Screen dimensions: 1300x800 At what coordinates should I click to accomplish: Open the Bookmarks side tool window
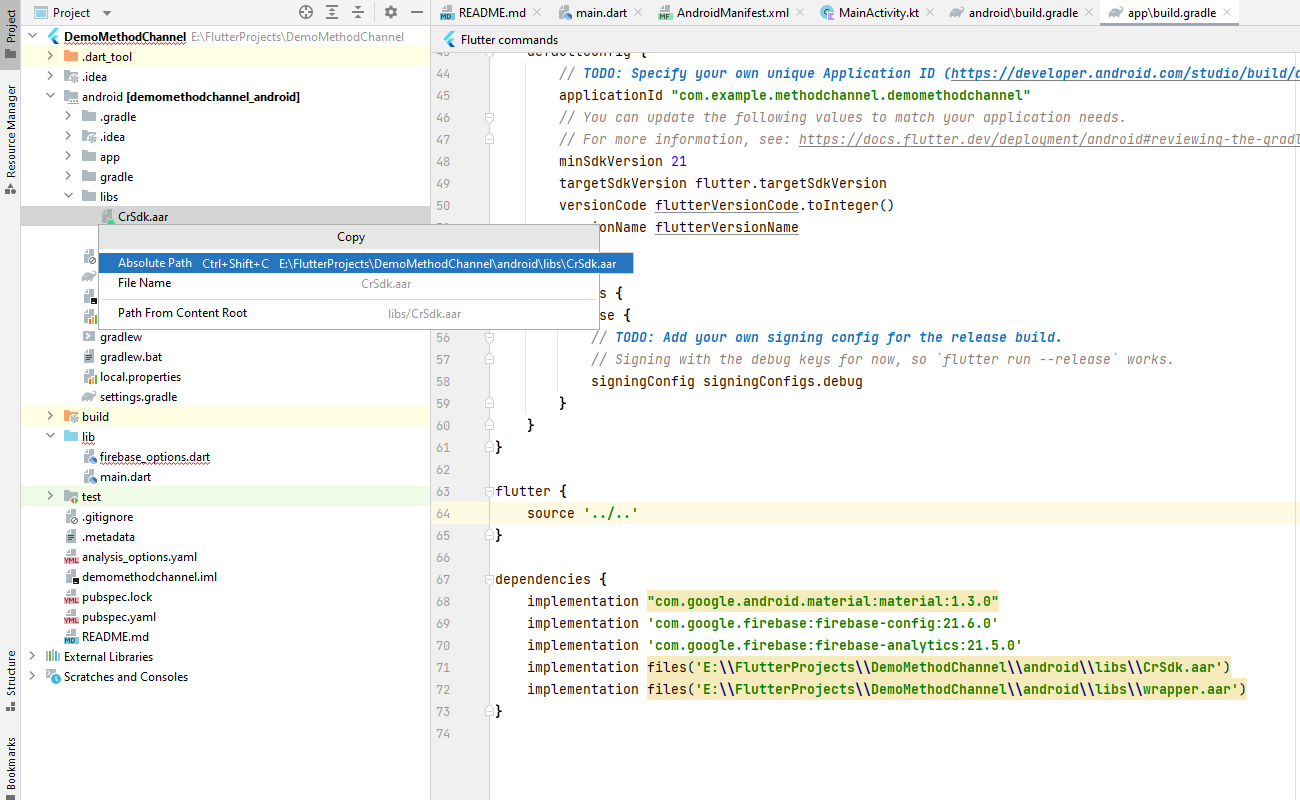11,765
